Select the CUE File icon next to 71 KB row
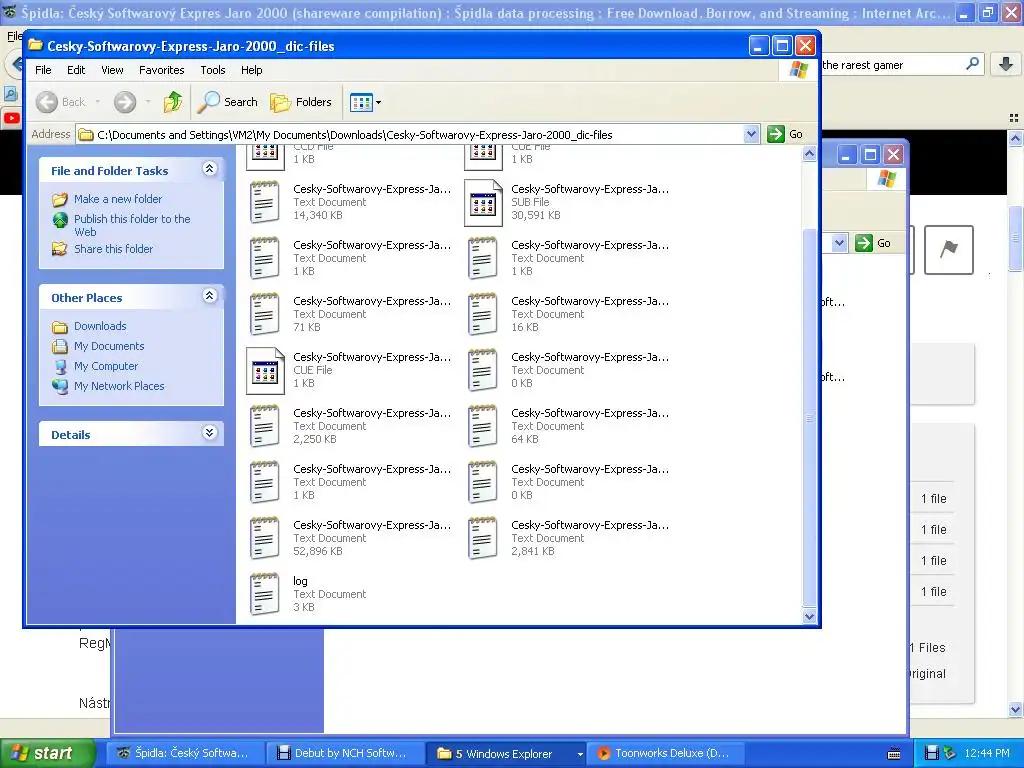 coord(265,370)
